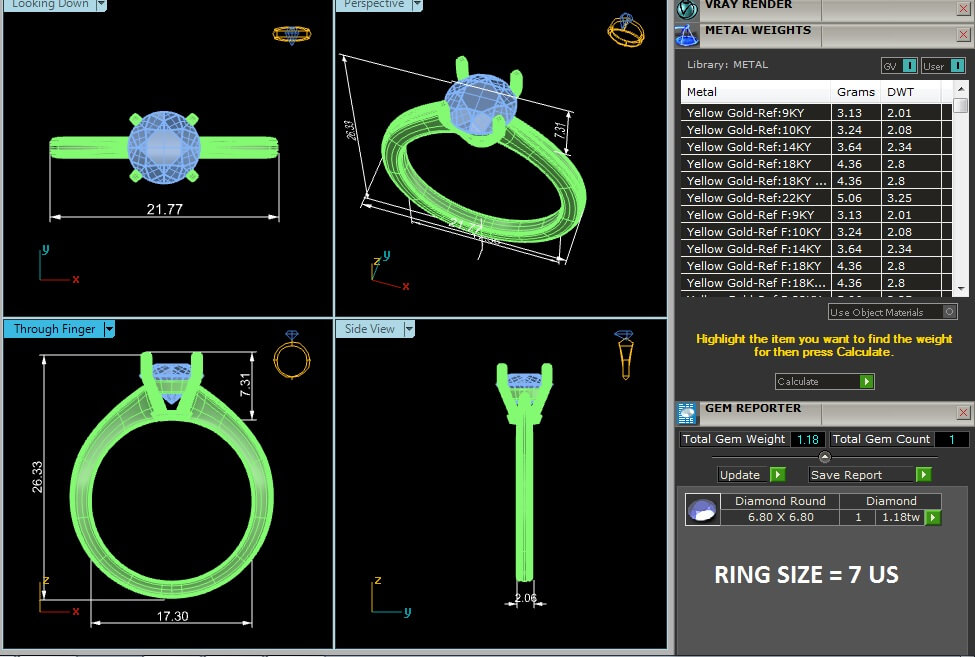Open the Through Finger viewport dropdown

pyautogui.click(x=110, y=329)
